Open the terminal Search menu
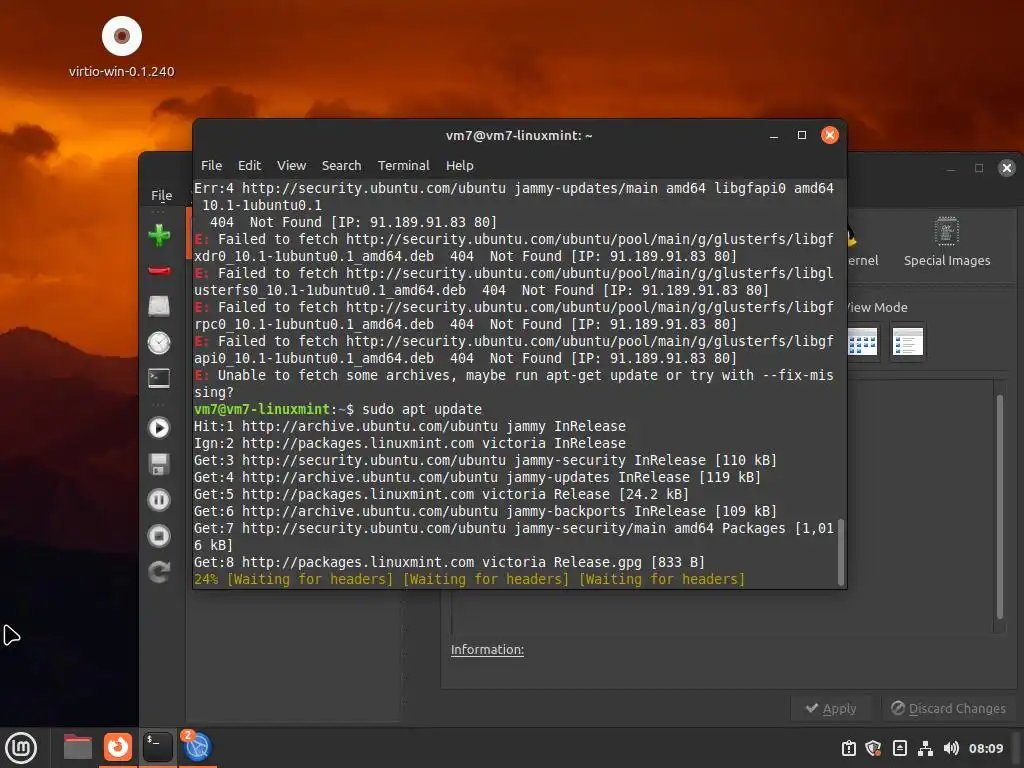 pyautogui.click(x=341, y=165)
